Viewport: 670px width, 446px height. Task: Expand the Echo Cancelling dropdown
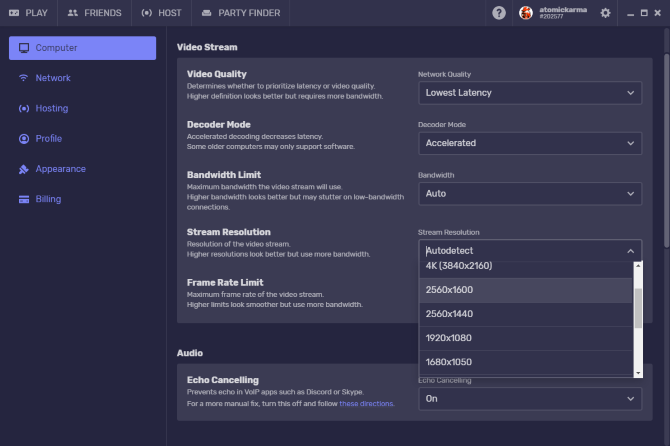click(x=529, y=398)
